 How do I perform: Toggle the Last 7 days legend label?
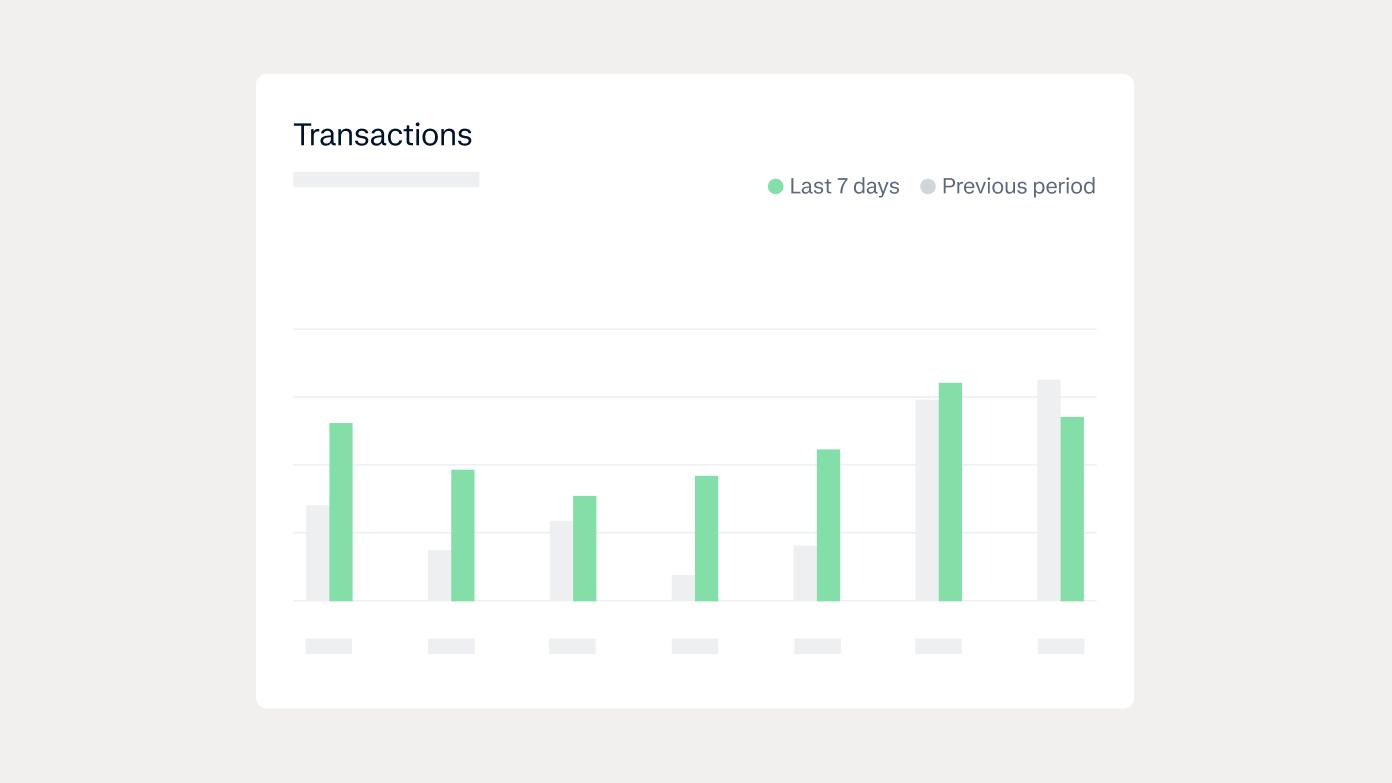tap(844, 187)
